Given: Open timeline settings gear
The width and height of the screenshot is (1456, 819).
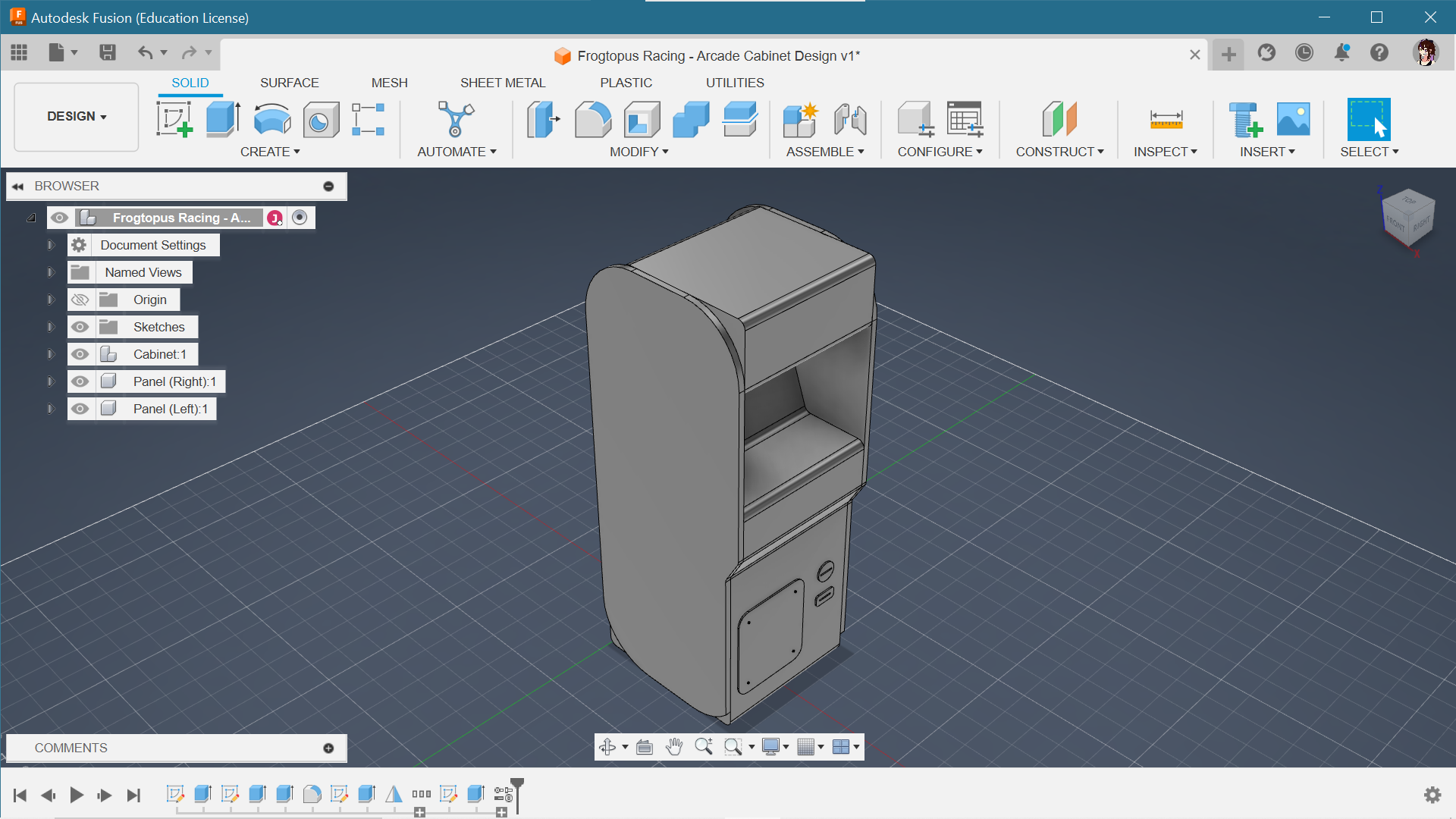Looking at the screenshot, I should click(x=1432, y=795).
